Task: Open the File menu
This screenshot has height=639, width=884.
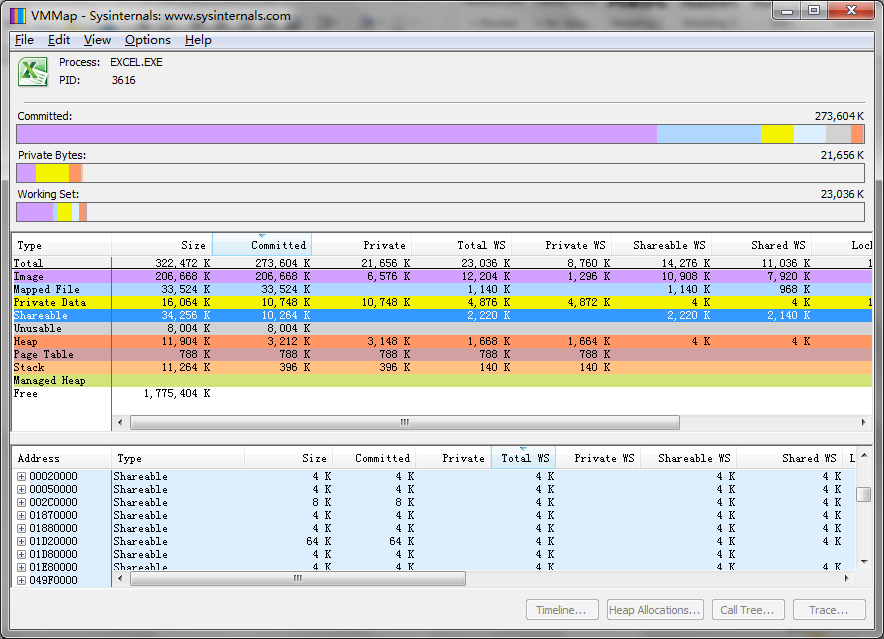Action: point(24,40)
